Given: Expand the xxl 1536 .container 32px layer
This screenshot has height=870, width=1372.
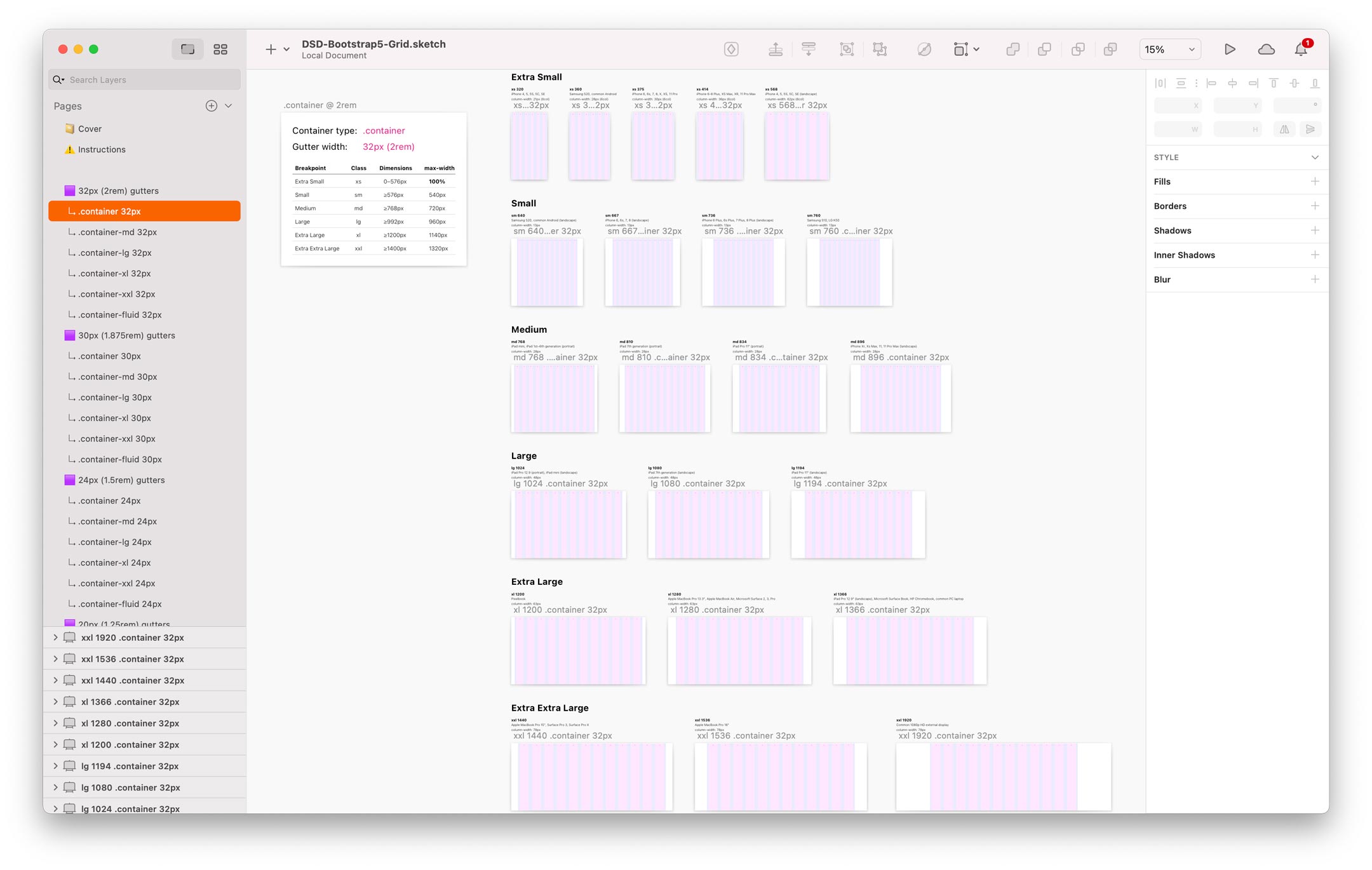Looking at the screenshot, I should coord(55,658).
